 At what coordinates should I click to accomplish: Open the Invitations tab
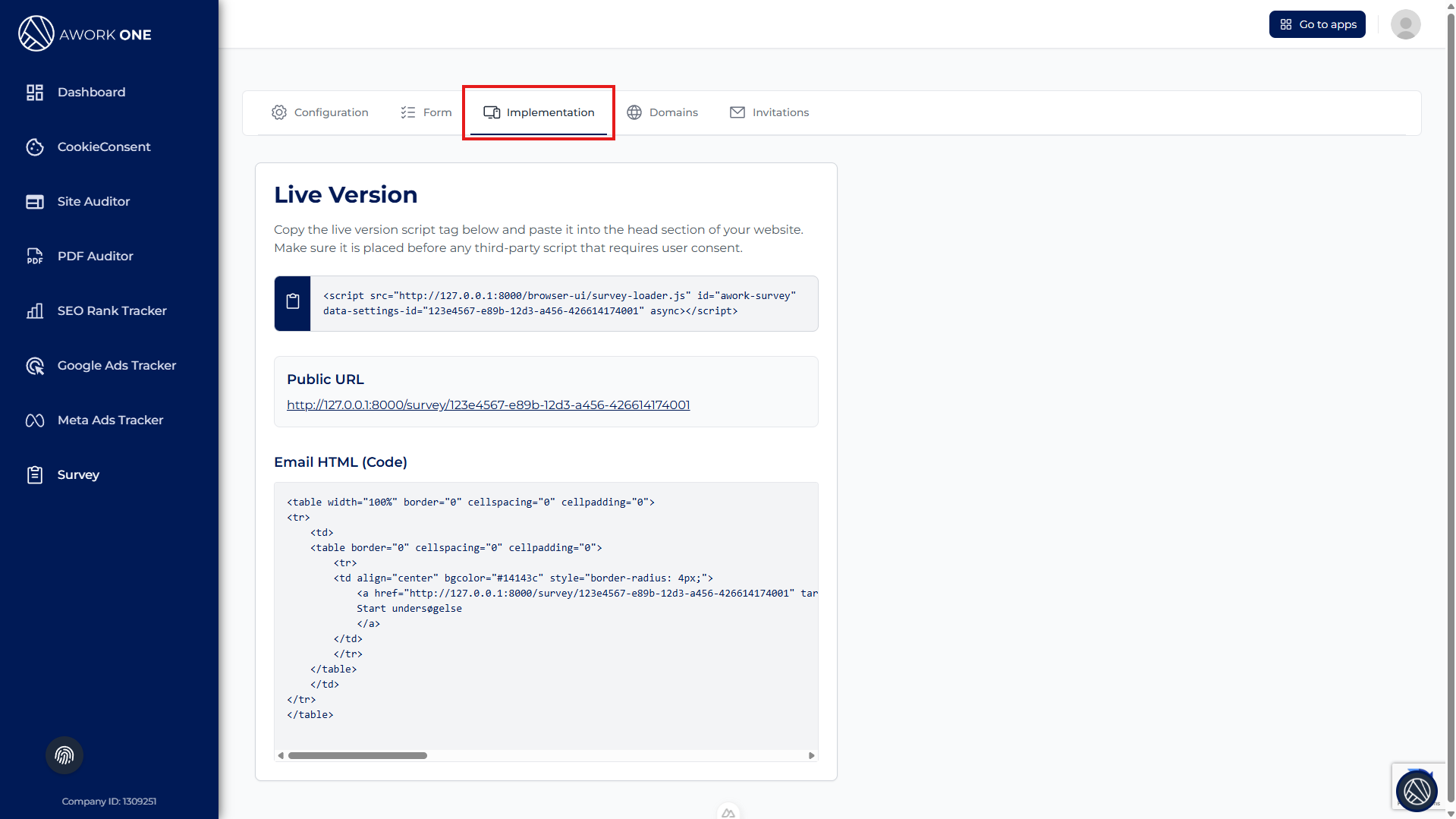click(769, 112)
